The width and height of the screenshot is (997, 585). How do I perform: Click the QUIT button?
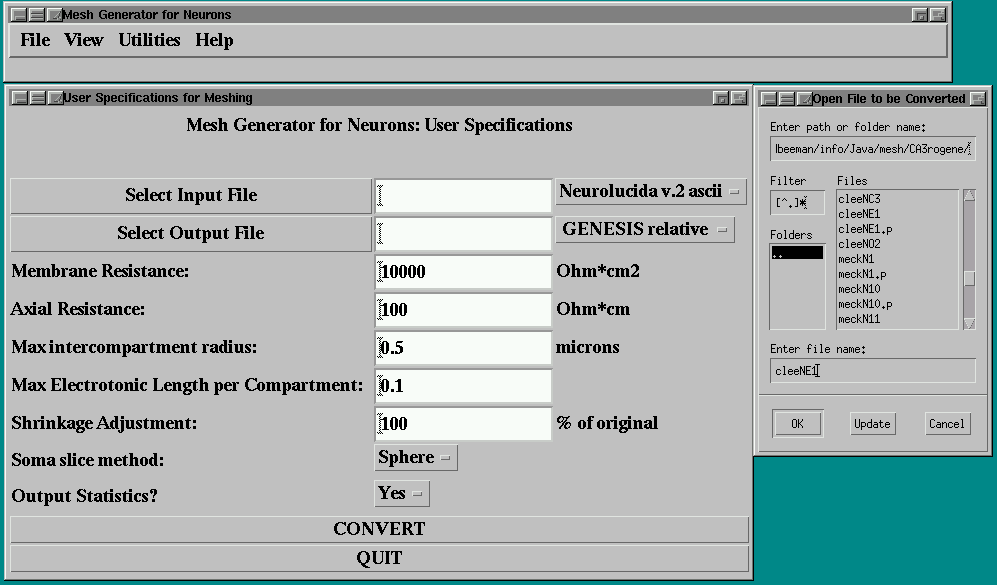tap(380, 558)
